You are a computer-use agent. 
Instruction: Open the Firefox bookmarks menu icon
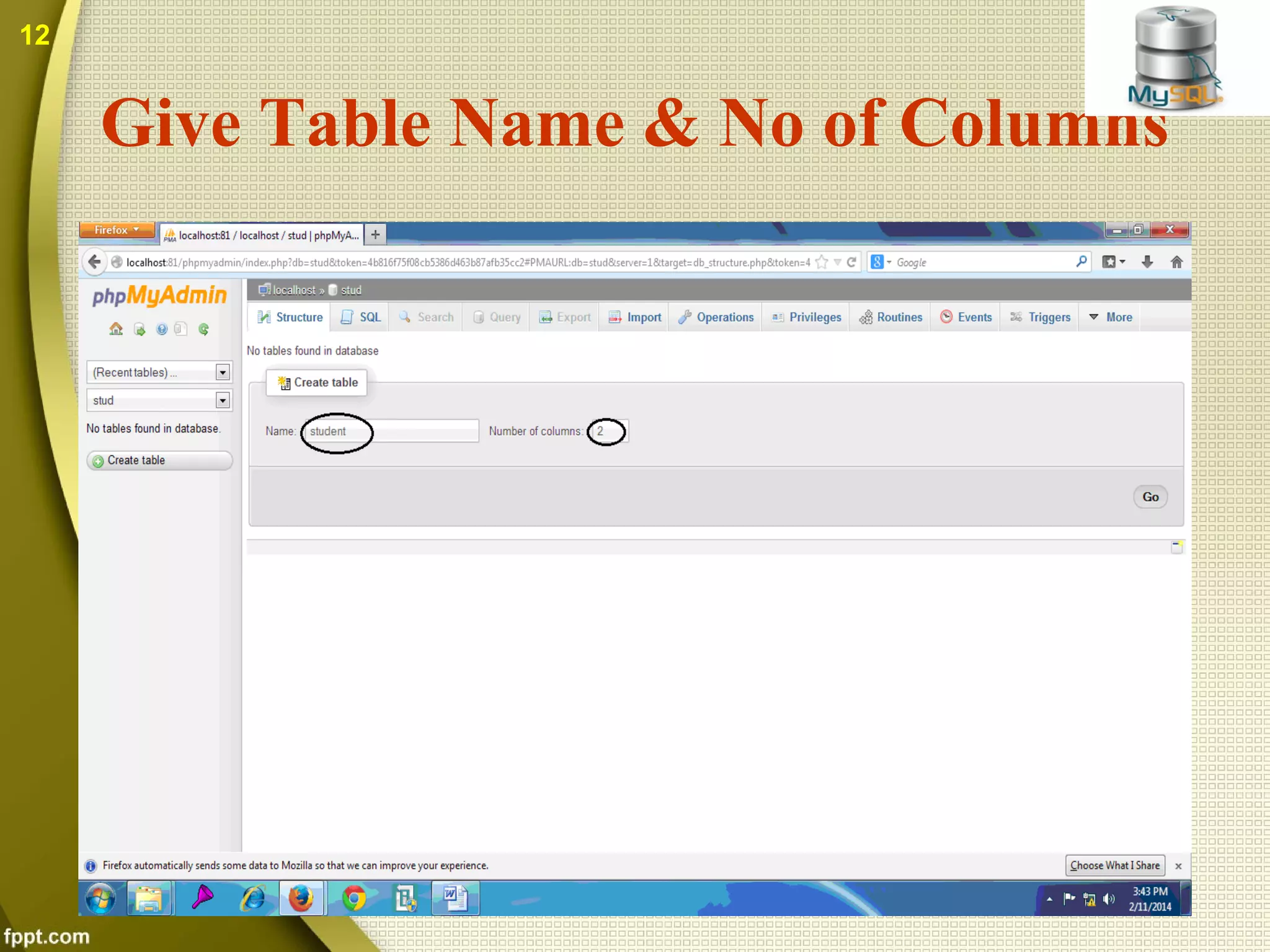pyautogui.click(x=1114, y=262)
